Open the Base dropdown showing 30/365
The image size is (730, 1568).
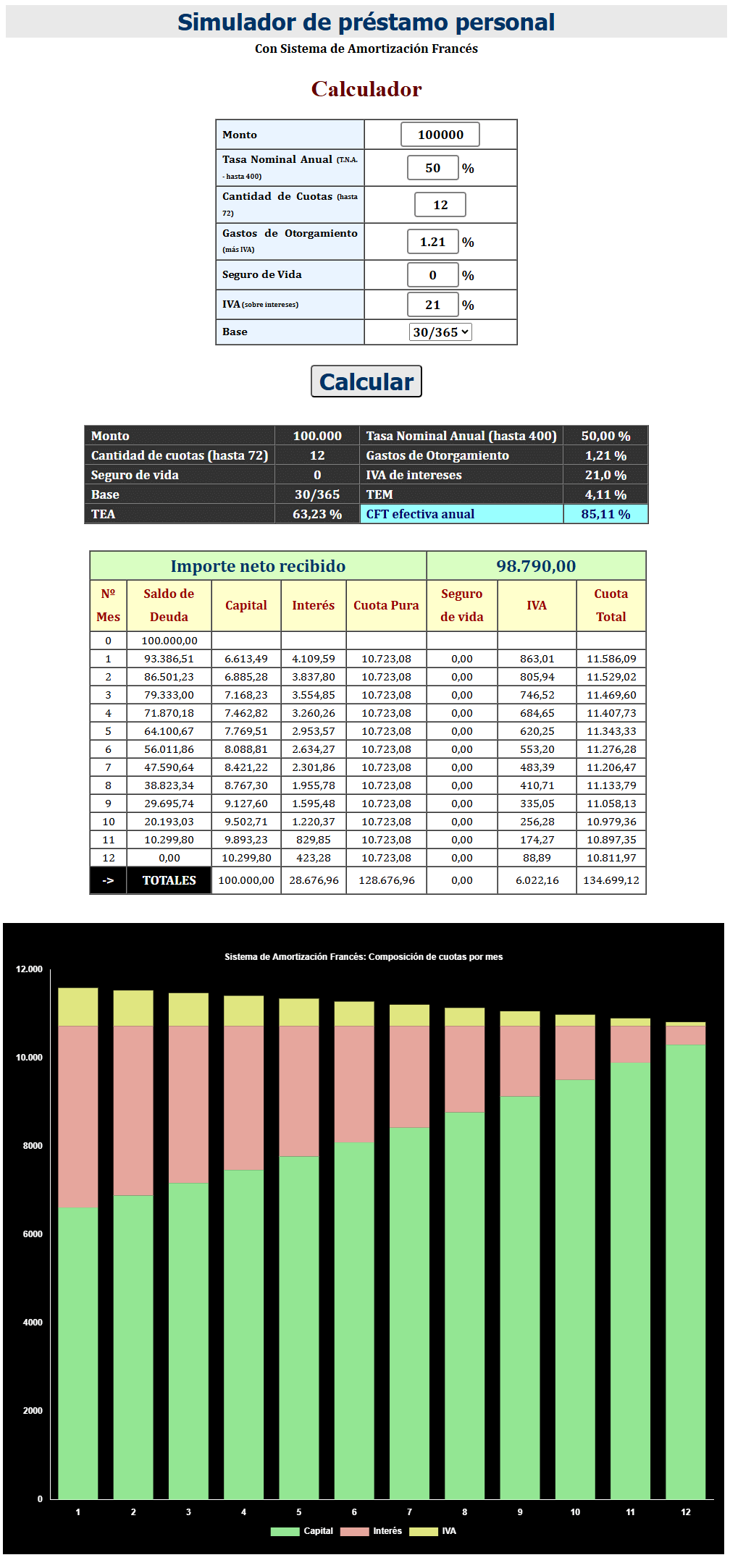point(441,332)
